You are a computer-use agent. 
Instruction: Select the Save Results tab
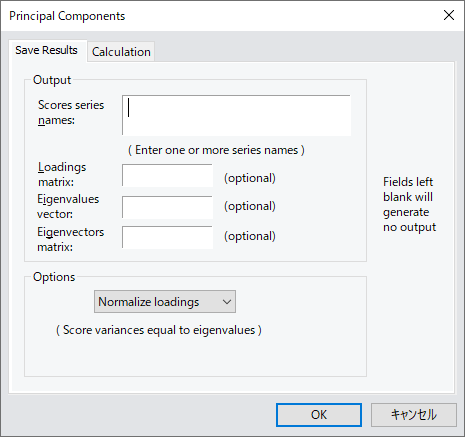point(47,50)
